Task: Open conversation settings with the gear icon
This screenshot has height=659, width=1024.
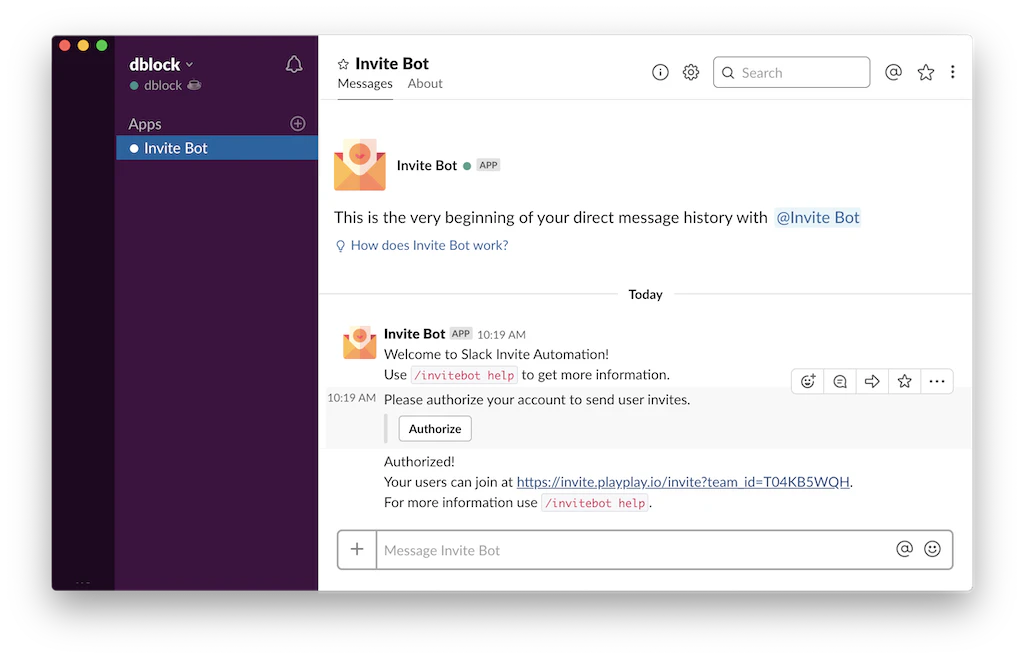Action: point(690,72)
